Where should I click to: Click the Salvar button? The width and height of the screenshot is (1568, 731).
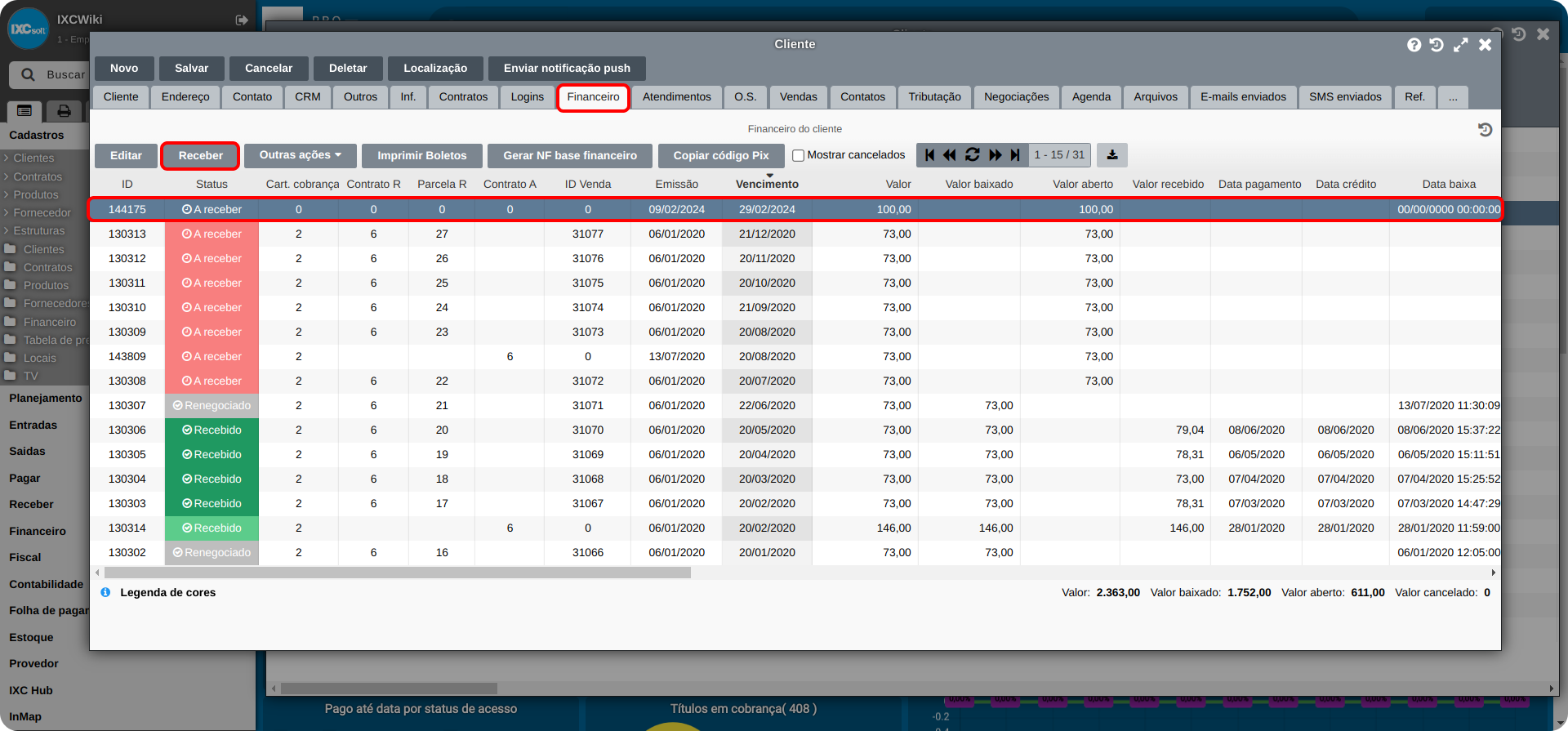pos(191,68)
